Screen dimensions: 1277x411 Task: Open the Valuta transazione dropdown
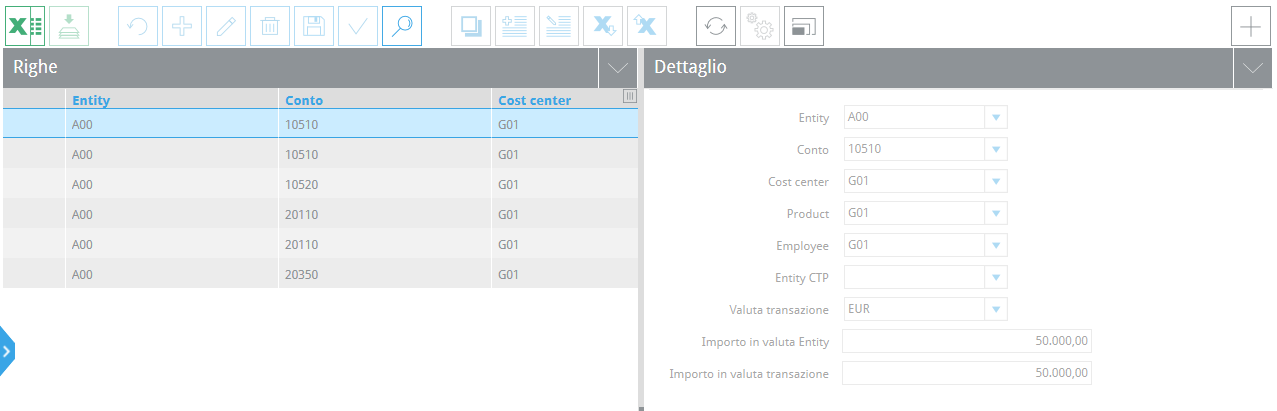pyautogui.click(x=996, y=309)
